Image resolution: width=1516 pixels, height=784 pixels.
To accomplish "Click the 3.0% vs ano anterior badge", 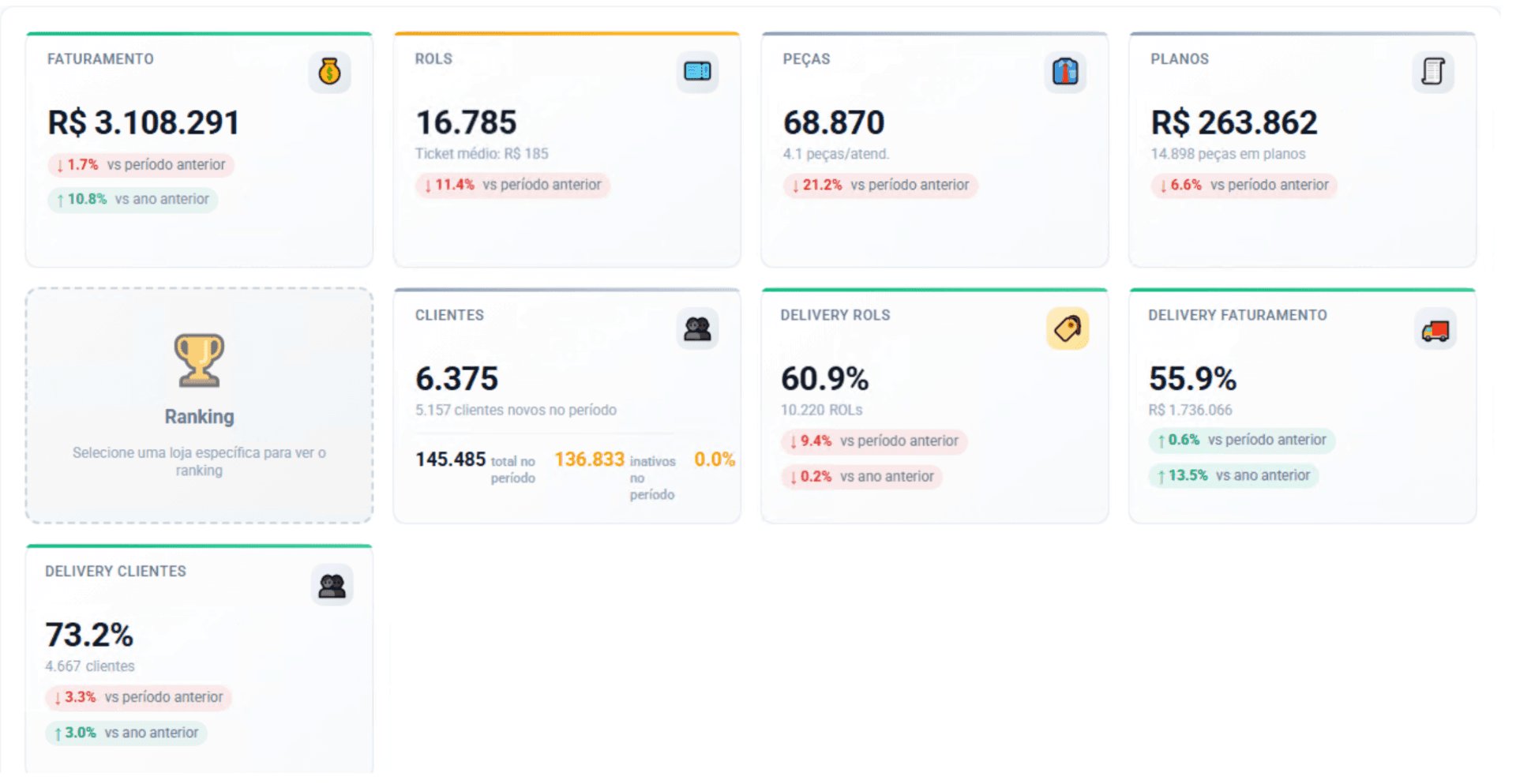I will (x=126, y=733).
